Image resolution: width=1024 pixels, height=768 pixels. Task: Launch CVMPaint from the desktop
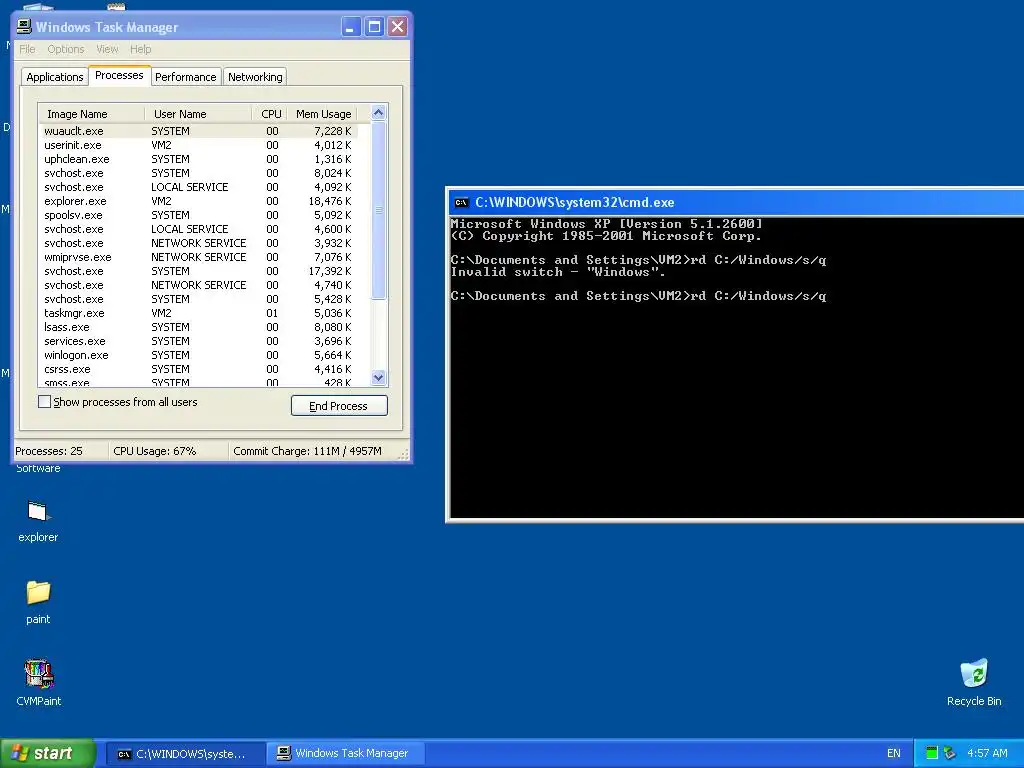pyautogui.click(x=39, y=674)
